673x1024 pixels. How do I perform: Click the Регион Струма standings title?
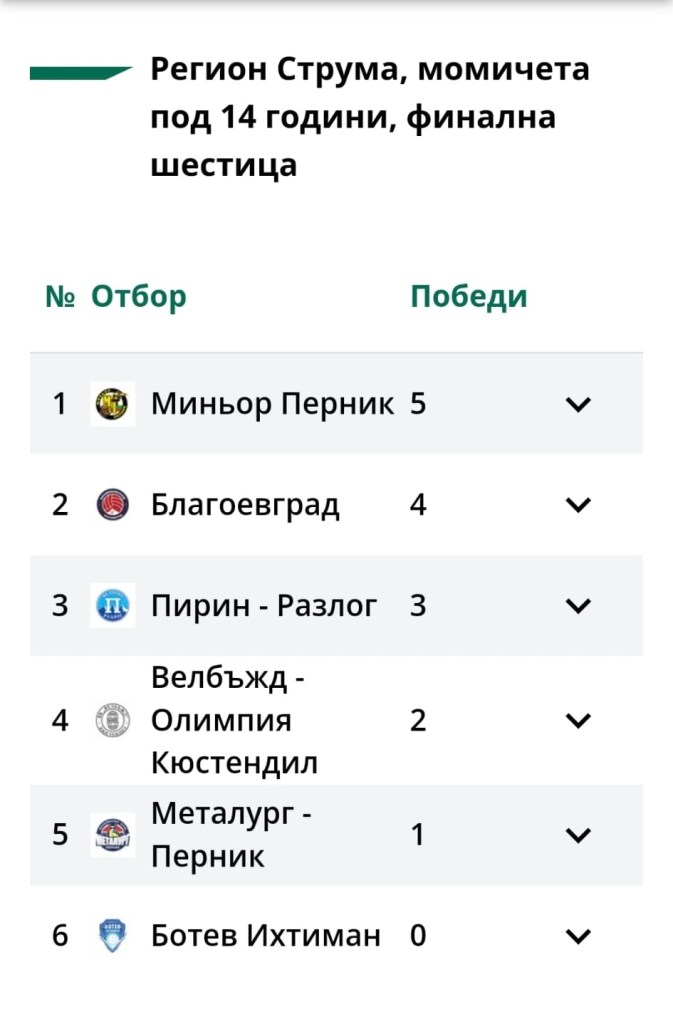[x=370, y=117]
